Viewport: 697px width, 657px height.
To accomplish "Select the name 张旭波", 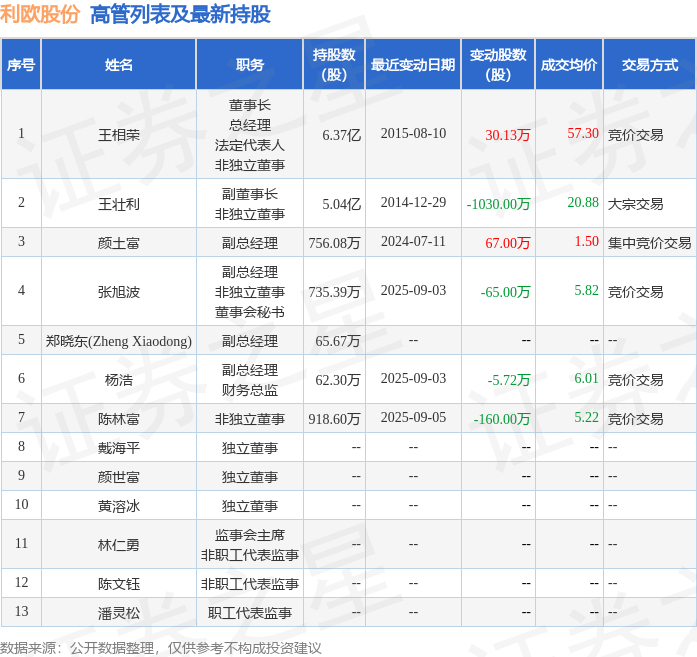I will pos(119,292).
